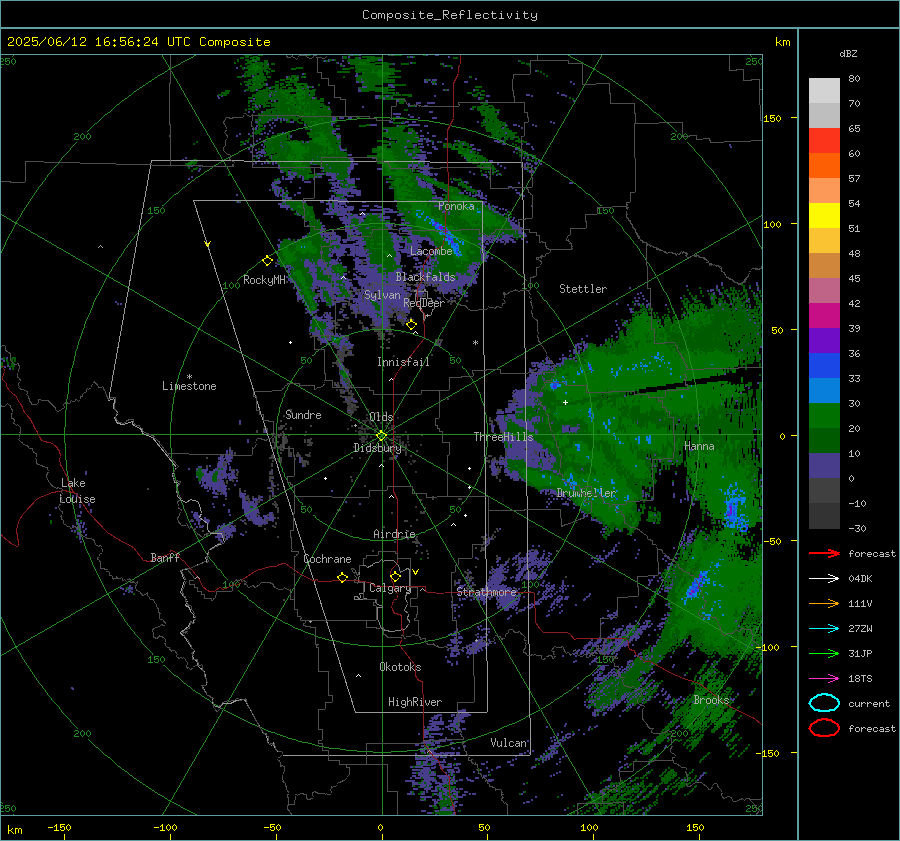Click the Olds city label
Image resolution: width=900 pixels, height=841 pixels.
(381, 416)
